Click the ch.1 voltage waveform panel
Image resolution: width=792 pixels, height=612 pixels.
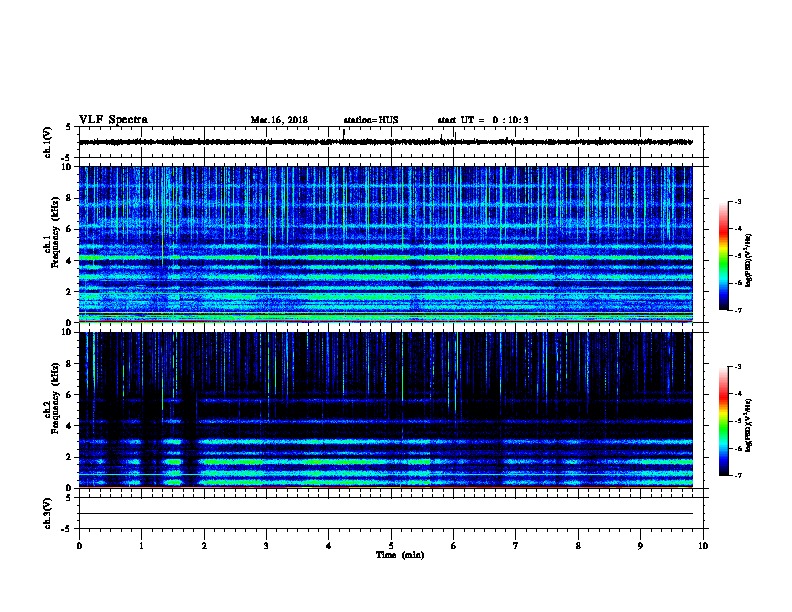(391, 142)
